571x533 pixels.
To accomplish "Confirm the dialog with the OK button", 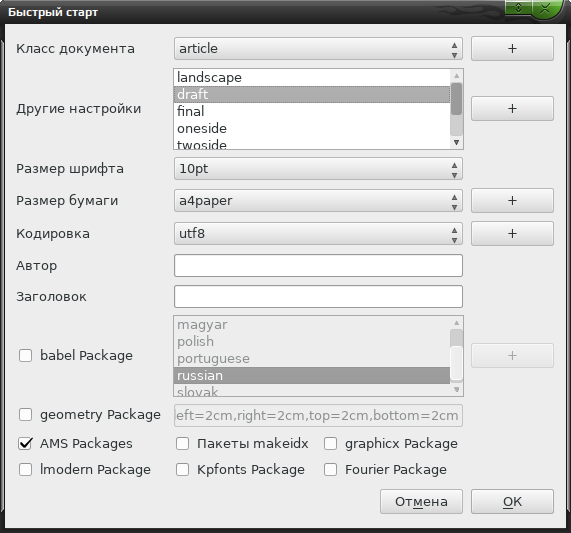I will tap(512, 501).
